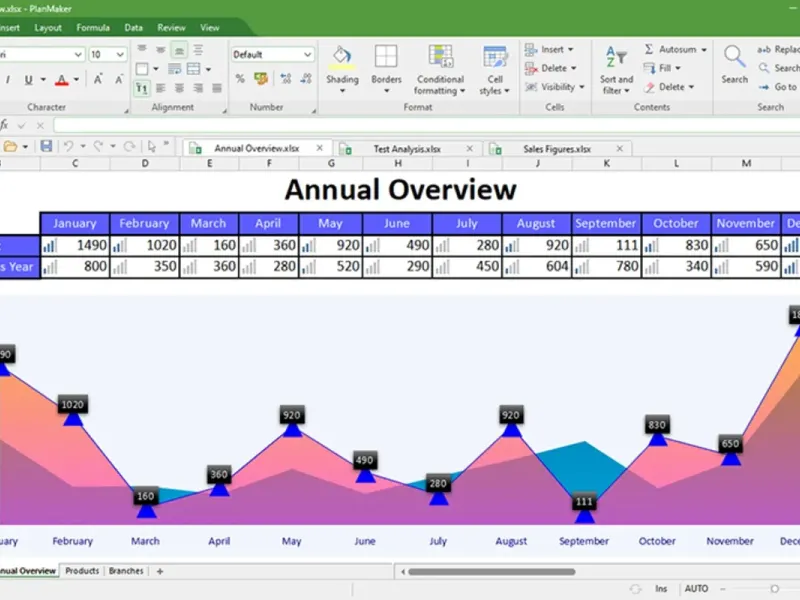
Task: Click the redo arrow icon
Action: click(98, 146)
